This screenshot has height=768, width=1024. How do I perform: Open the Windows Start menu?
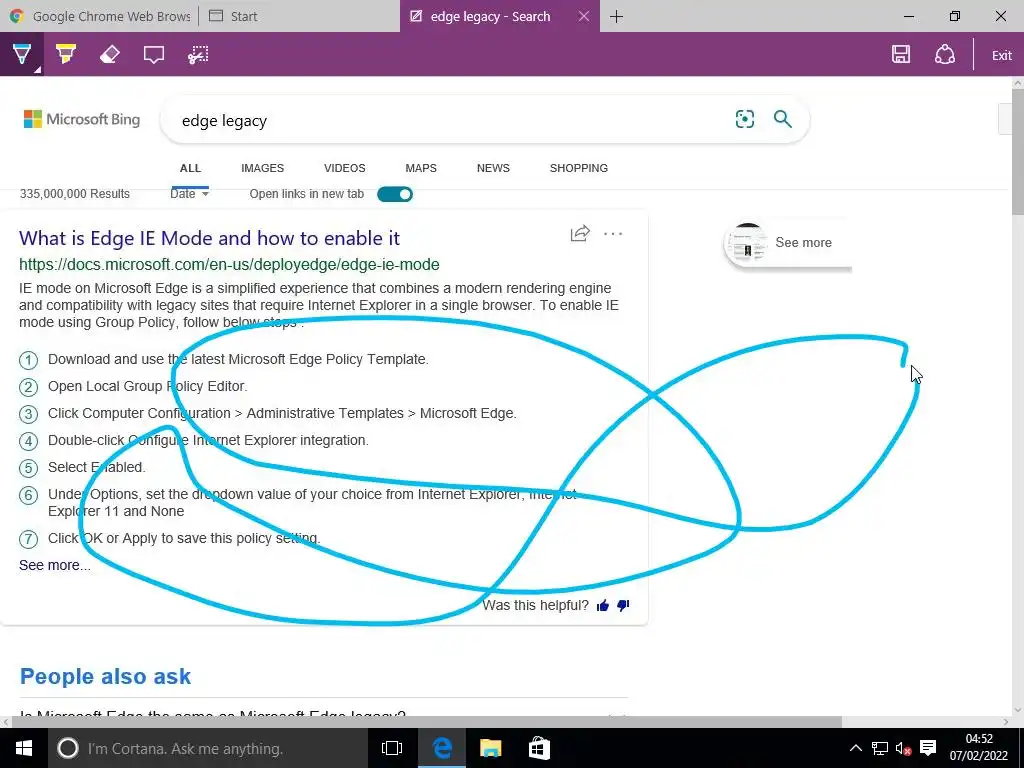pos(24,748)
